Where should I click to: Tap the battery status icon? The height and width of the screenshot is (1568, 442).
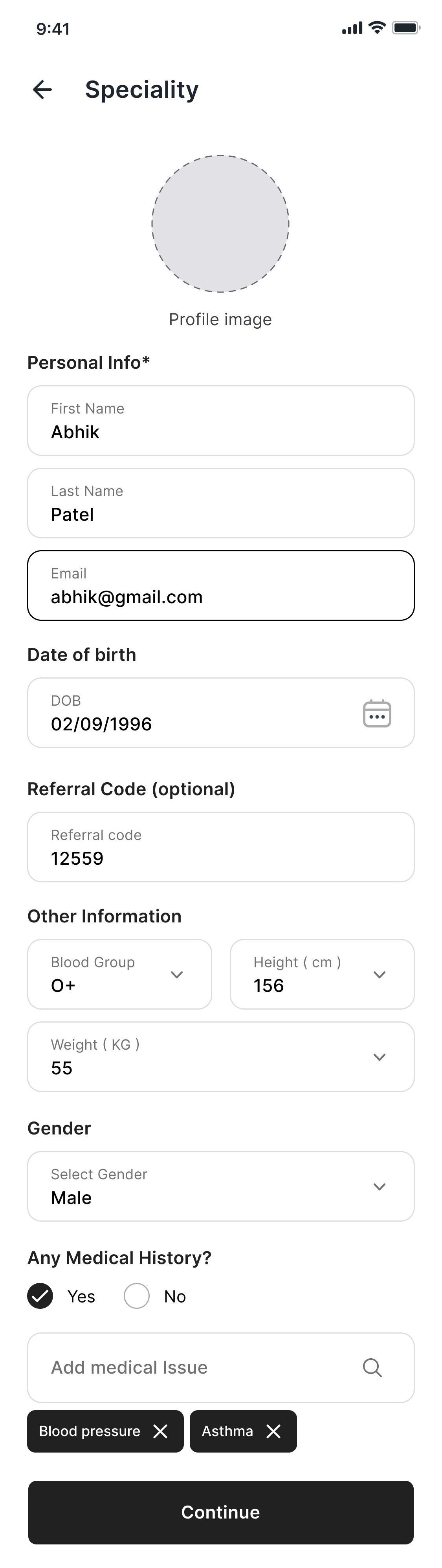pos(405,28)
